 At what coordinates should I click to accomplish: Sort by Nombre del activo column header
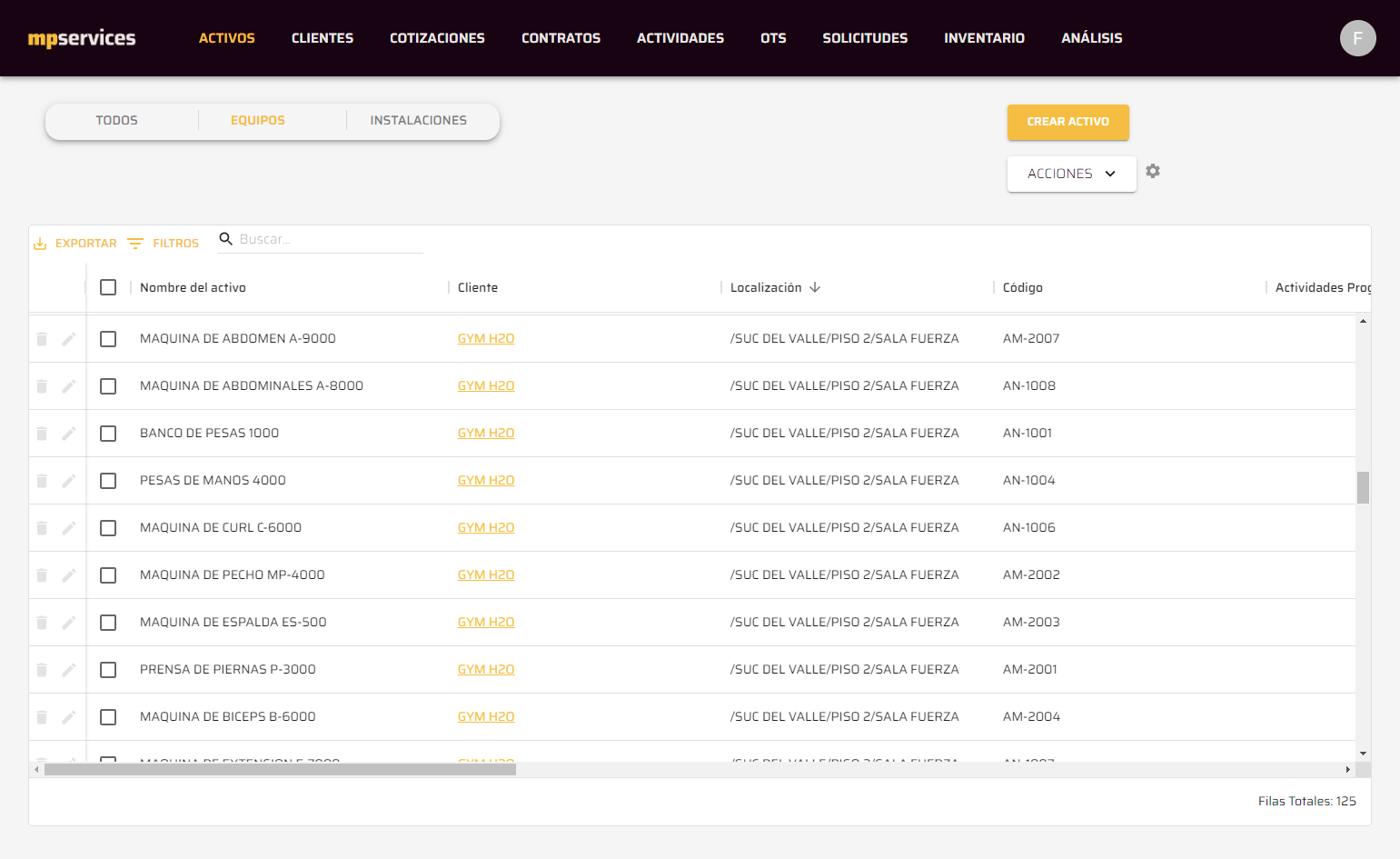[193, 287]
